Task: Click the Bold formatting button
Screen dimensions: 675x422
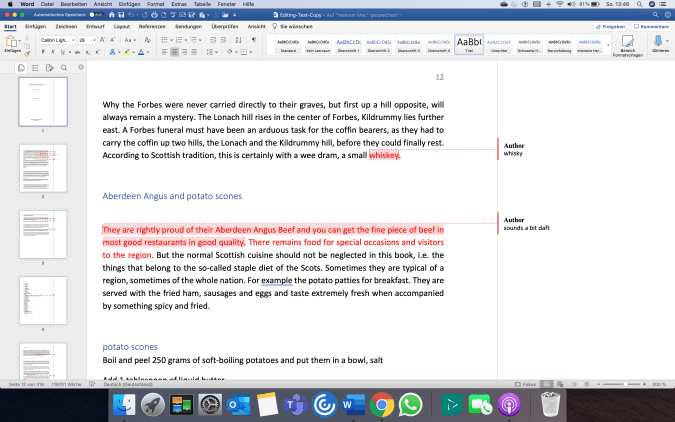Action: (43, 51)
